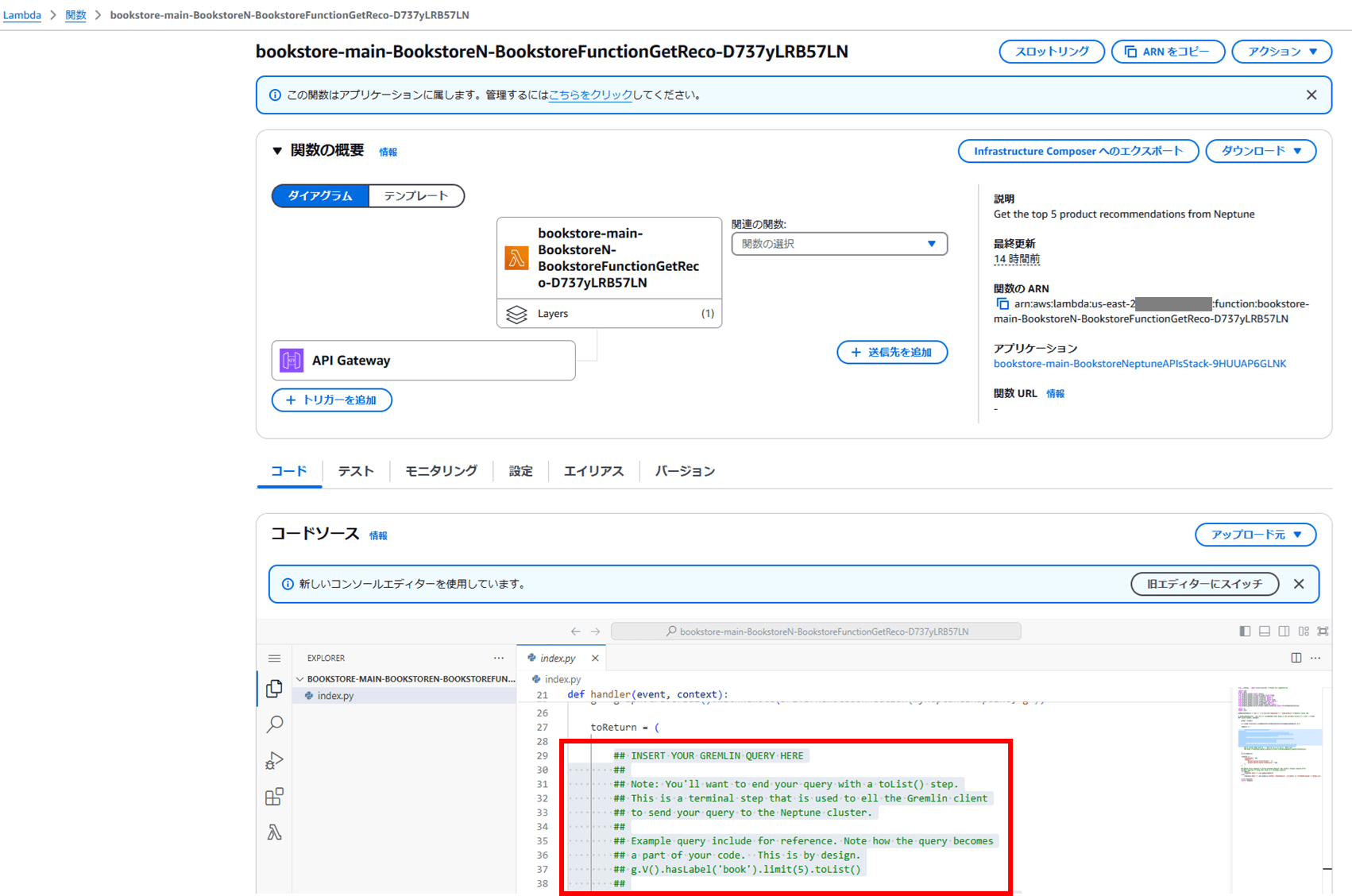Click the Lambda function icon in diagram
This screenshot has height=896, width=1352.
[x=516, y=258]
